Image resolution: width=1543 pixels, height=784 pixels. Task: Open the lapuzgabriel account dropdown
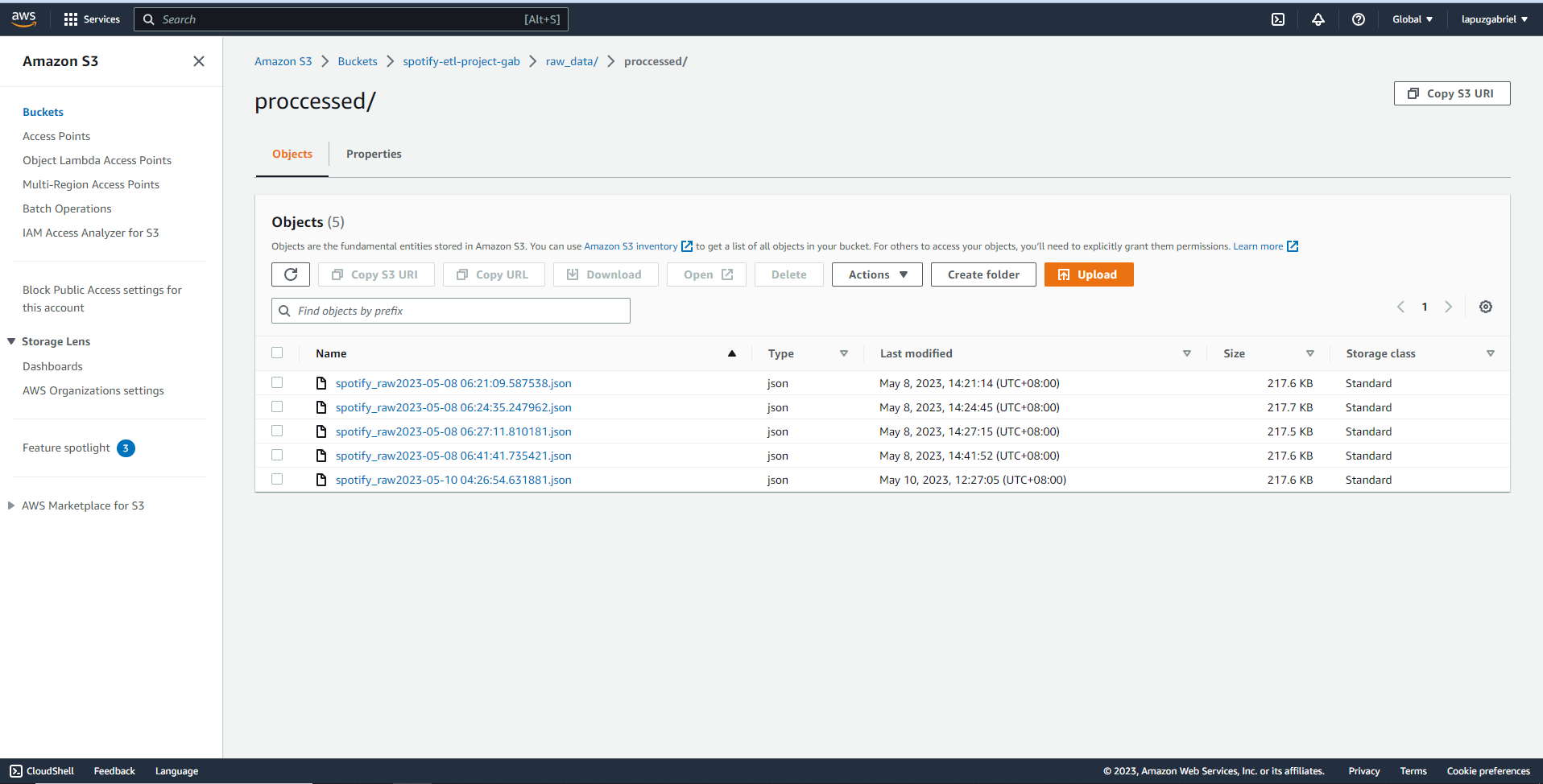[x=1495, y=19]
